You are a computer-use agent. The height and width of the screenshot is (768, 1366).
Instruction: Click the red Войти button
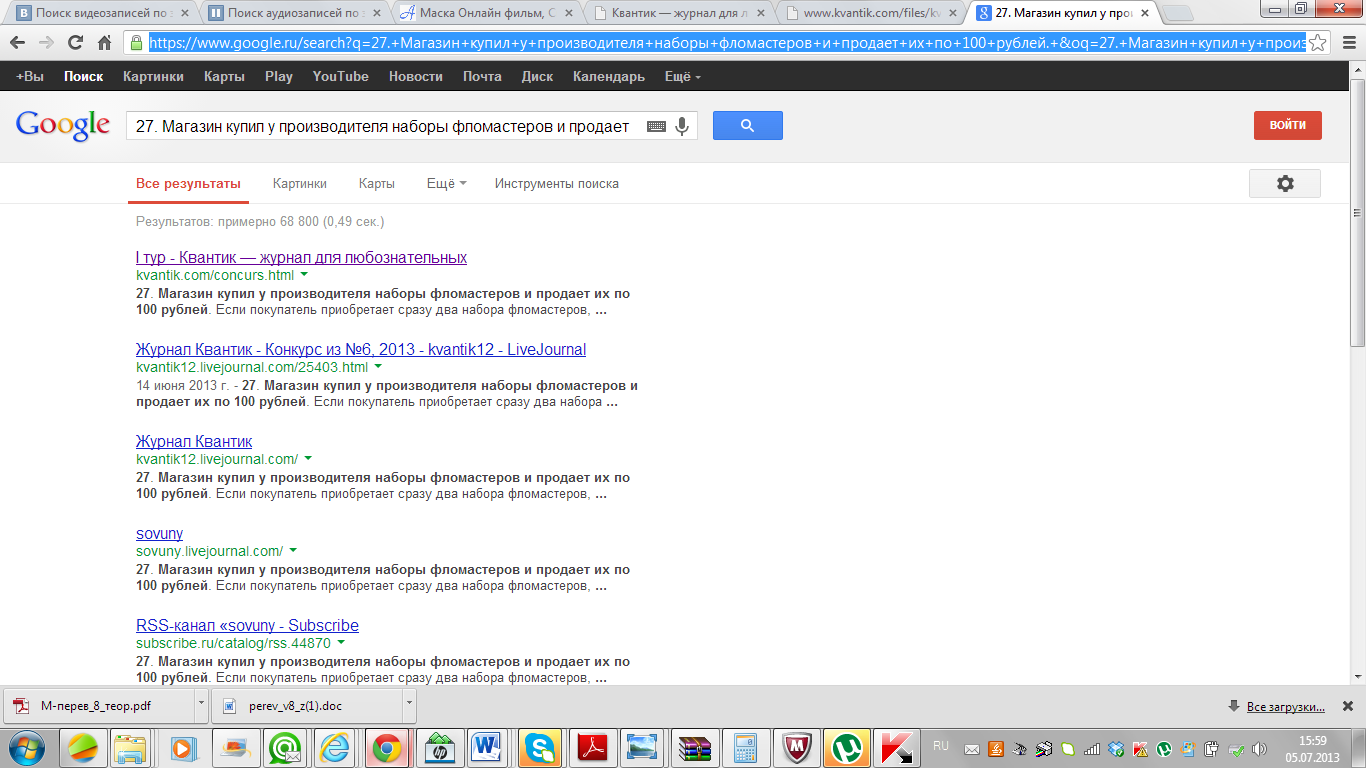1288,125
